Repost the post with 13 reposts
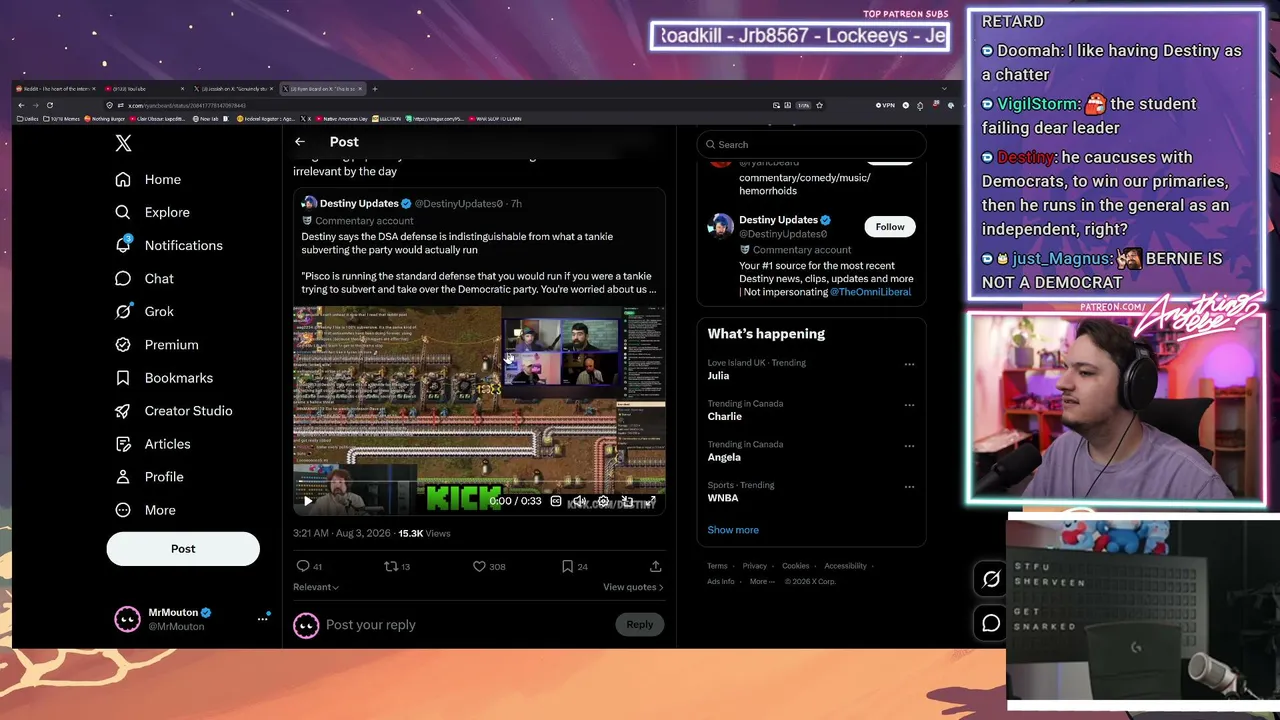 coord(391,567)
